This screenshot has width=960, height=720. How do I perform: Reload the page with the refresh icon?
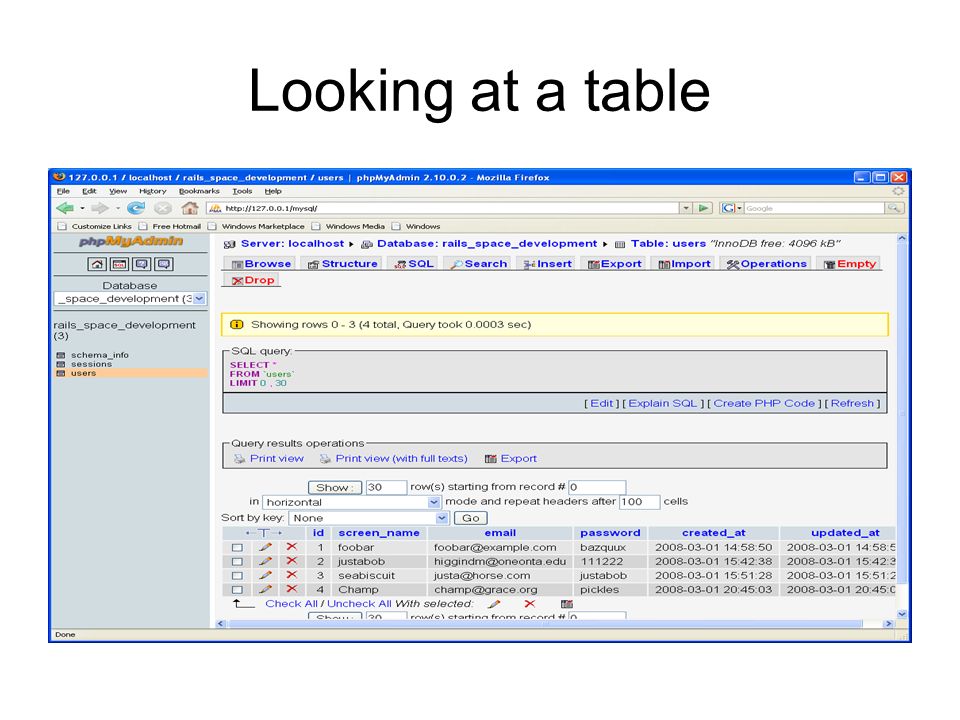(136, 208)
